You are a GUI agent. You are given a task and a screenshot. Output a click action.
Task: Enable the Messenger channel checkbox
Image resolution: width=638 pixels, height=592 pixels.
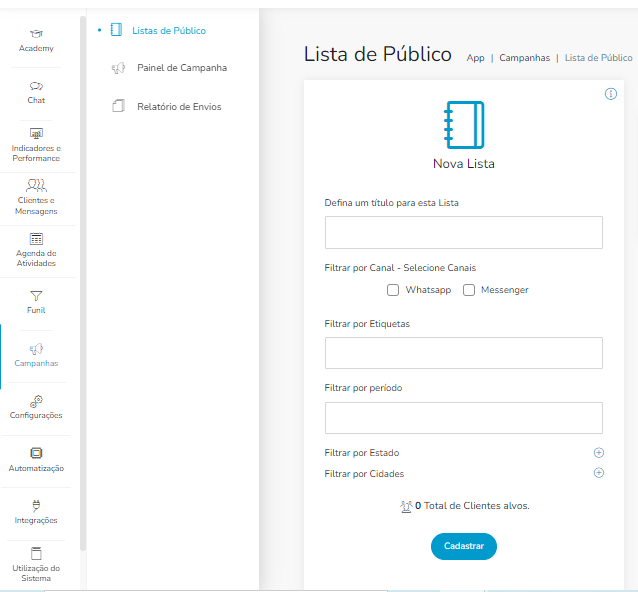pos(469,290)
